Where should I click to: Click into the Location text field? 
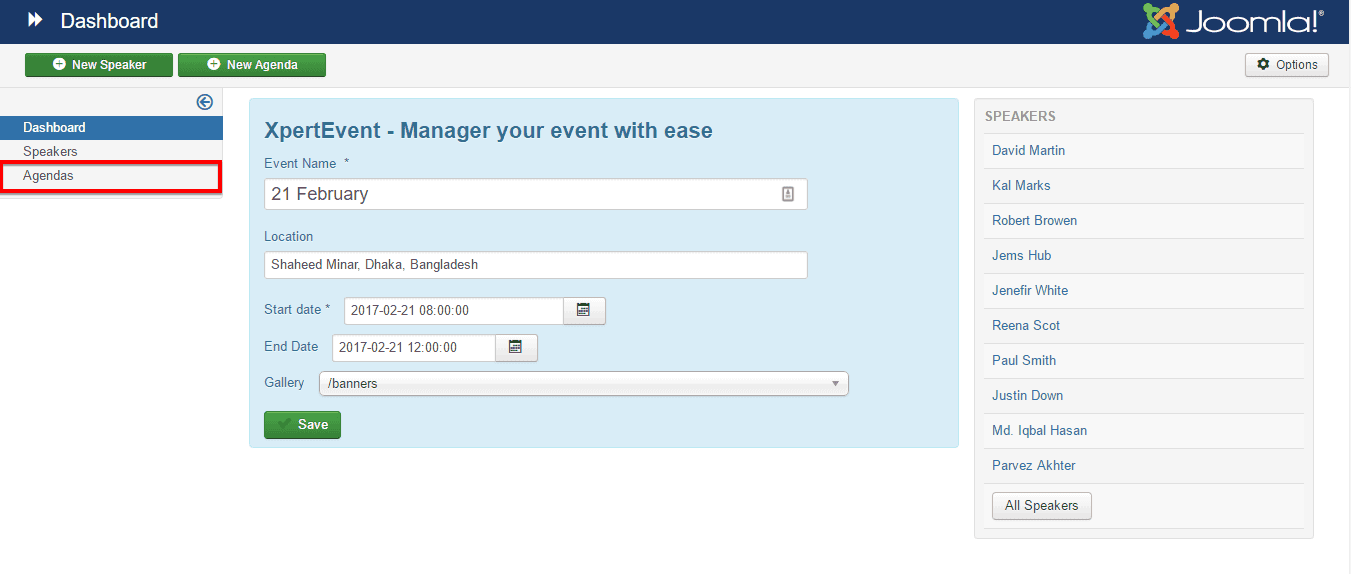pyautogui.click(x=535, y=265)
